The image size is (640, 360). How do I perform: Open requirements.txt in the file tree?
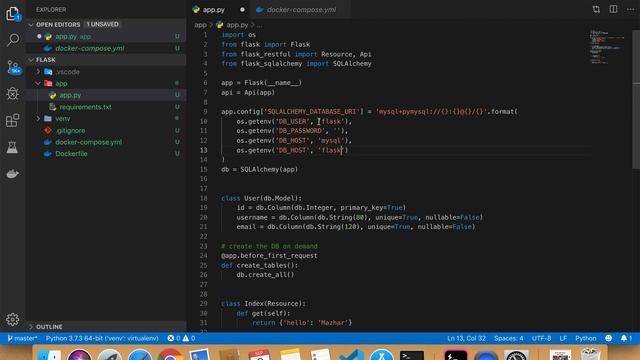coord(106,107)
